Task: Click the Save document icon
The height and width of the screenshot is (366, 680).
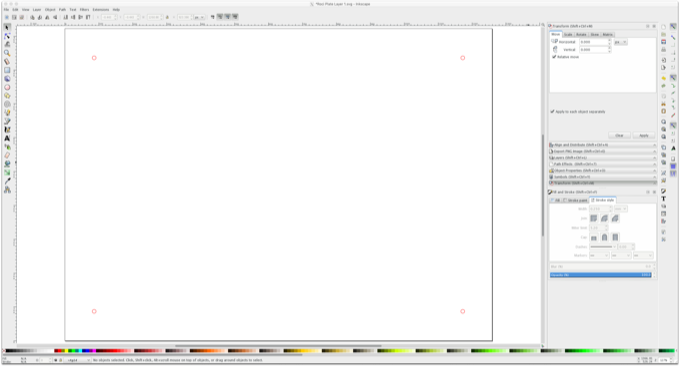Action: [x=664, y=42]
